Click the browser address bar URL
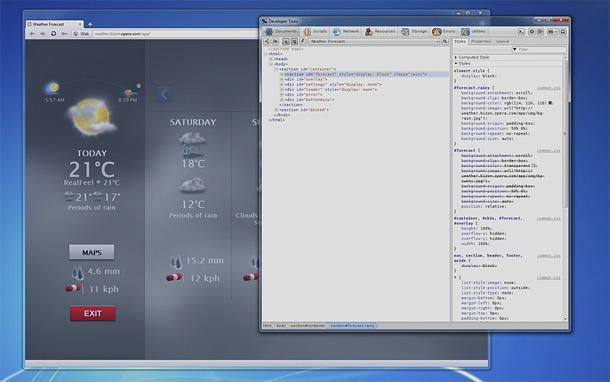Viewport: 610px width, 382px height. point(123,34)
